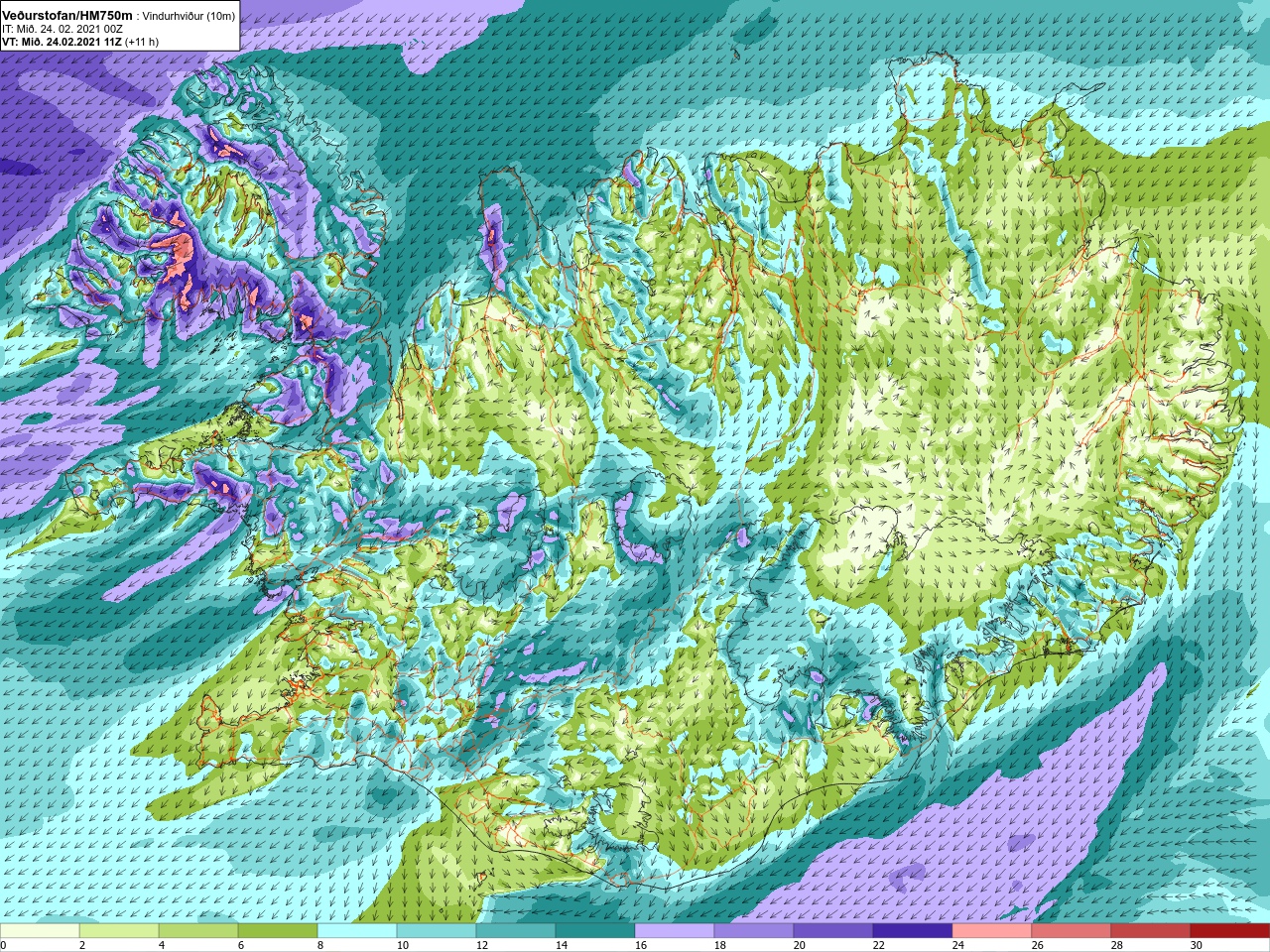The image size is (1270, 952).
Task: Click the legend scale label '0'
Action: [x=3, y=946]
